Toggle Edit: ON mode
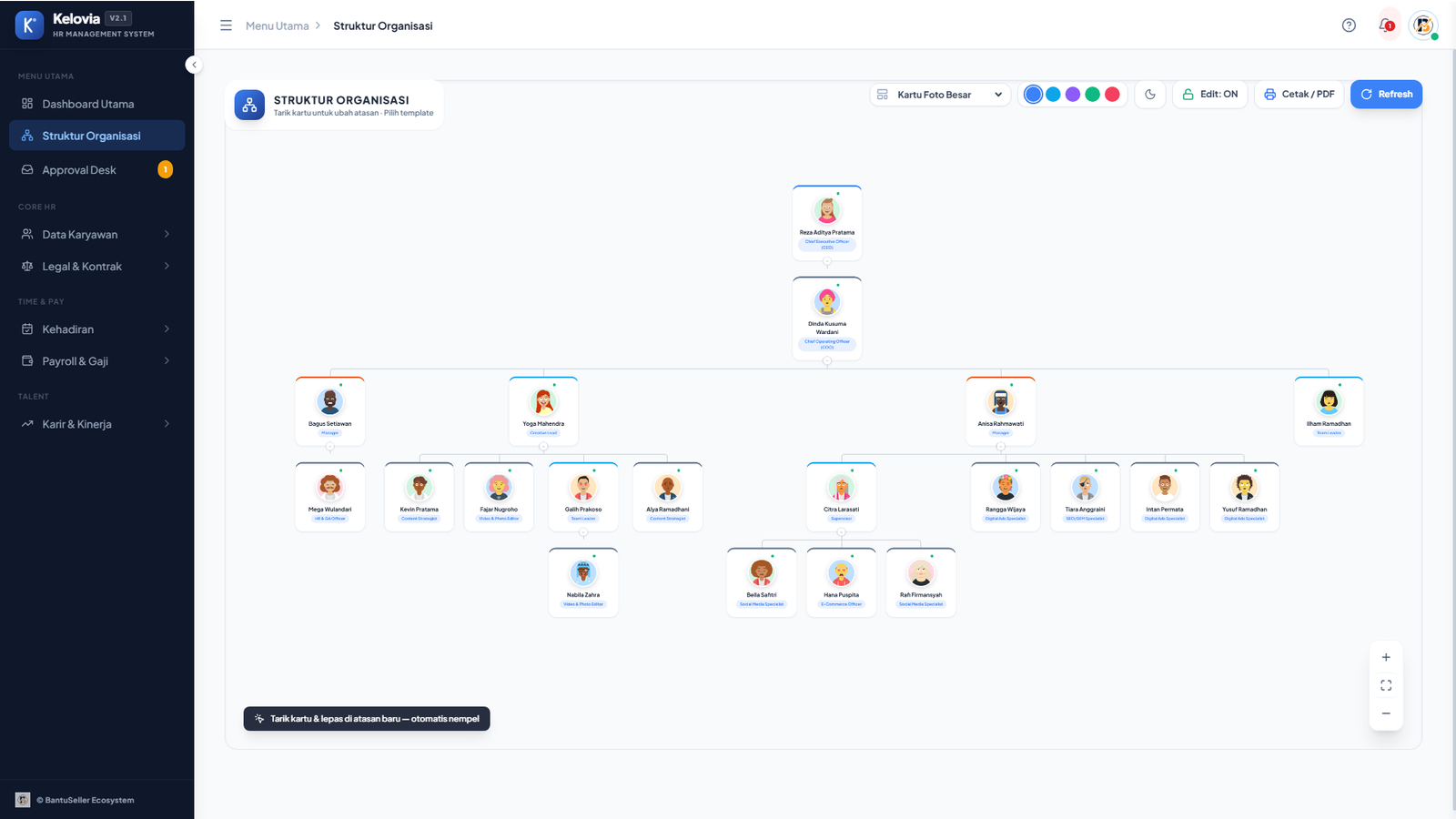The width and height of the screenshot is (1456, 819). pyautogui.click(x=1210, y=95)
